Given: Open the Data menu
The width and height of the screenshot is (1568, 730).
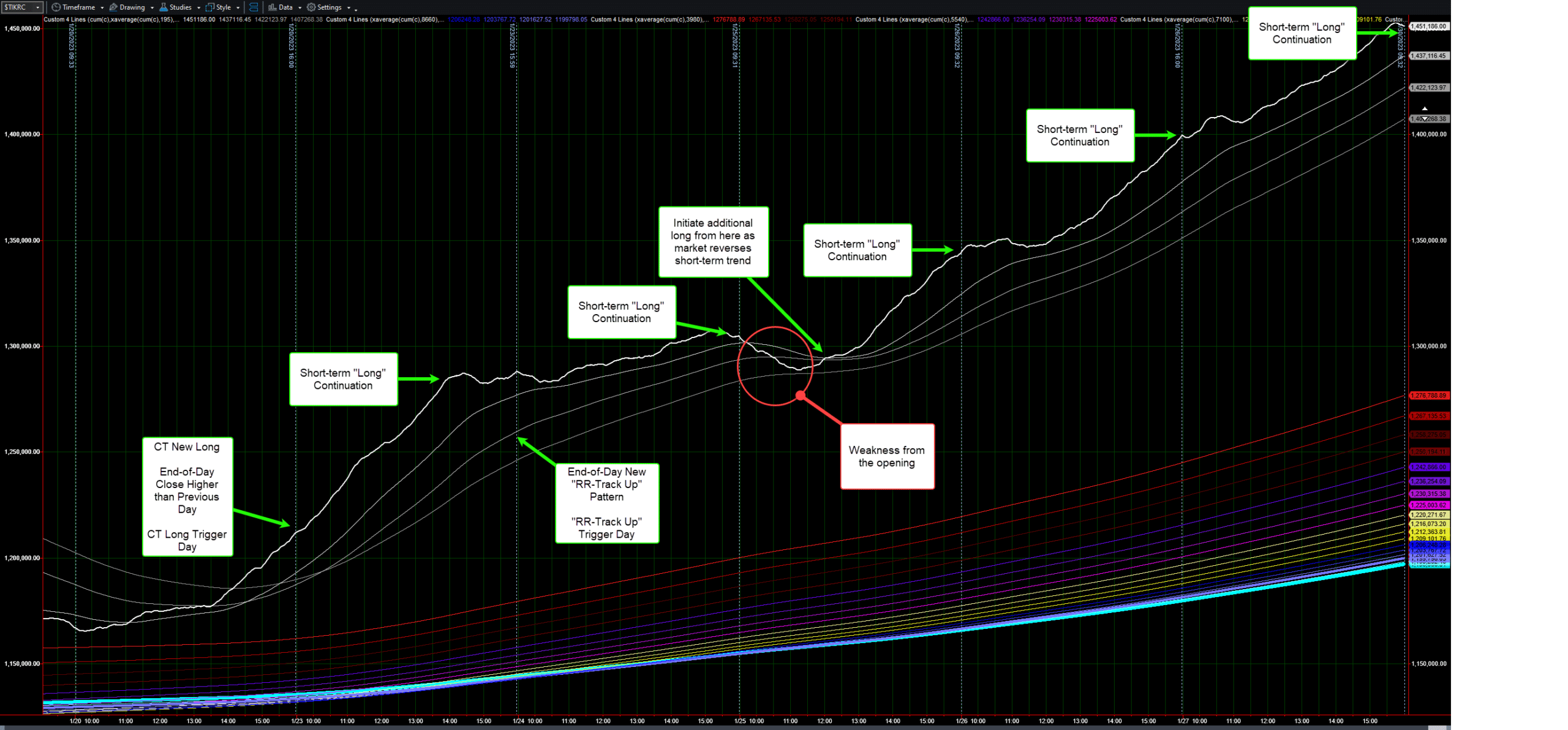Looking at the screenshot, I should coord(285,7).
